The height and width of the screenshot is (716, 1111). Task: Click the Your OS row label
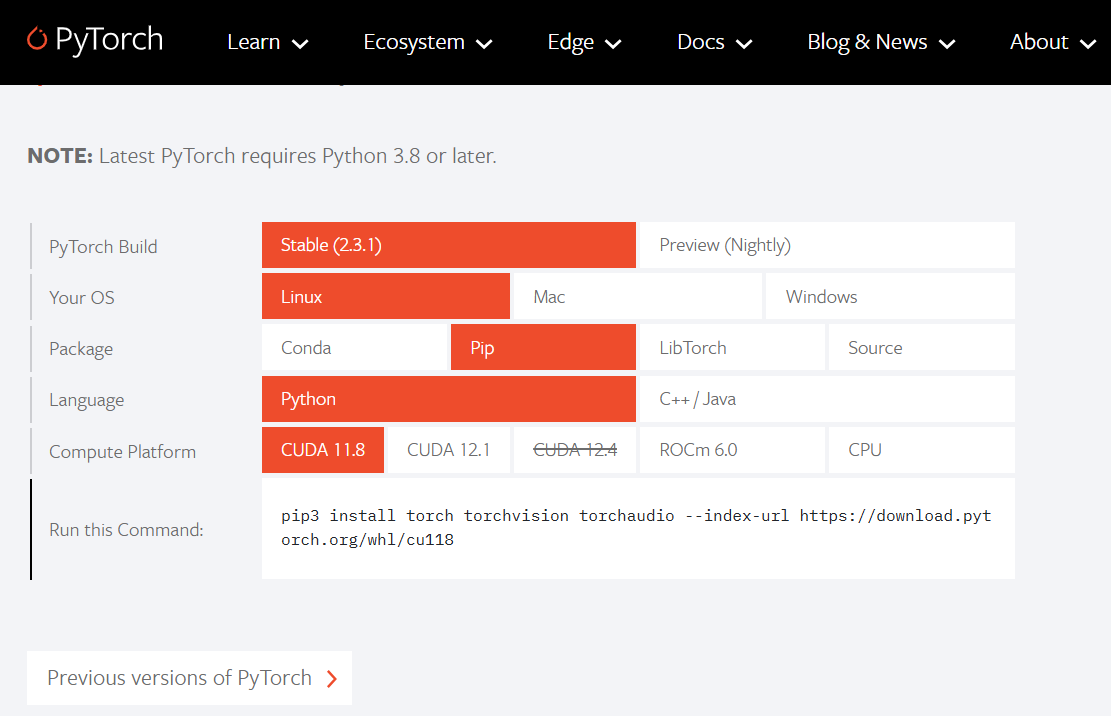coord(81,297)
